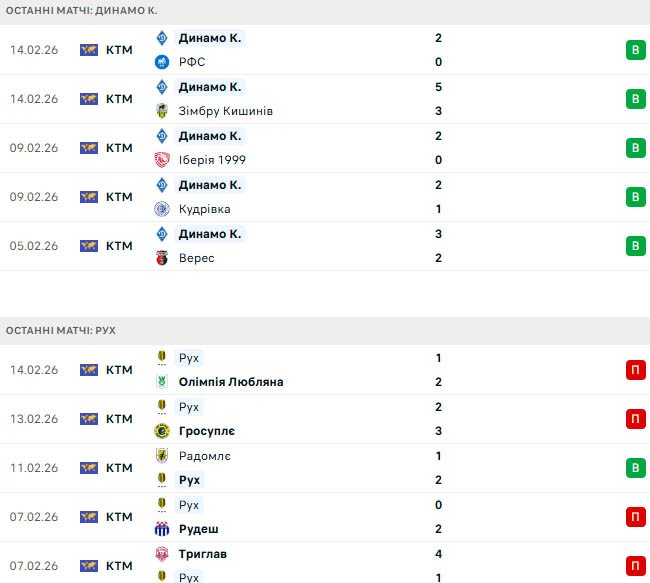Click the Радомлє club crest
This screenshot has height=583, width=650.
pos(162,456)
